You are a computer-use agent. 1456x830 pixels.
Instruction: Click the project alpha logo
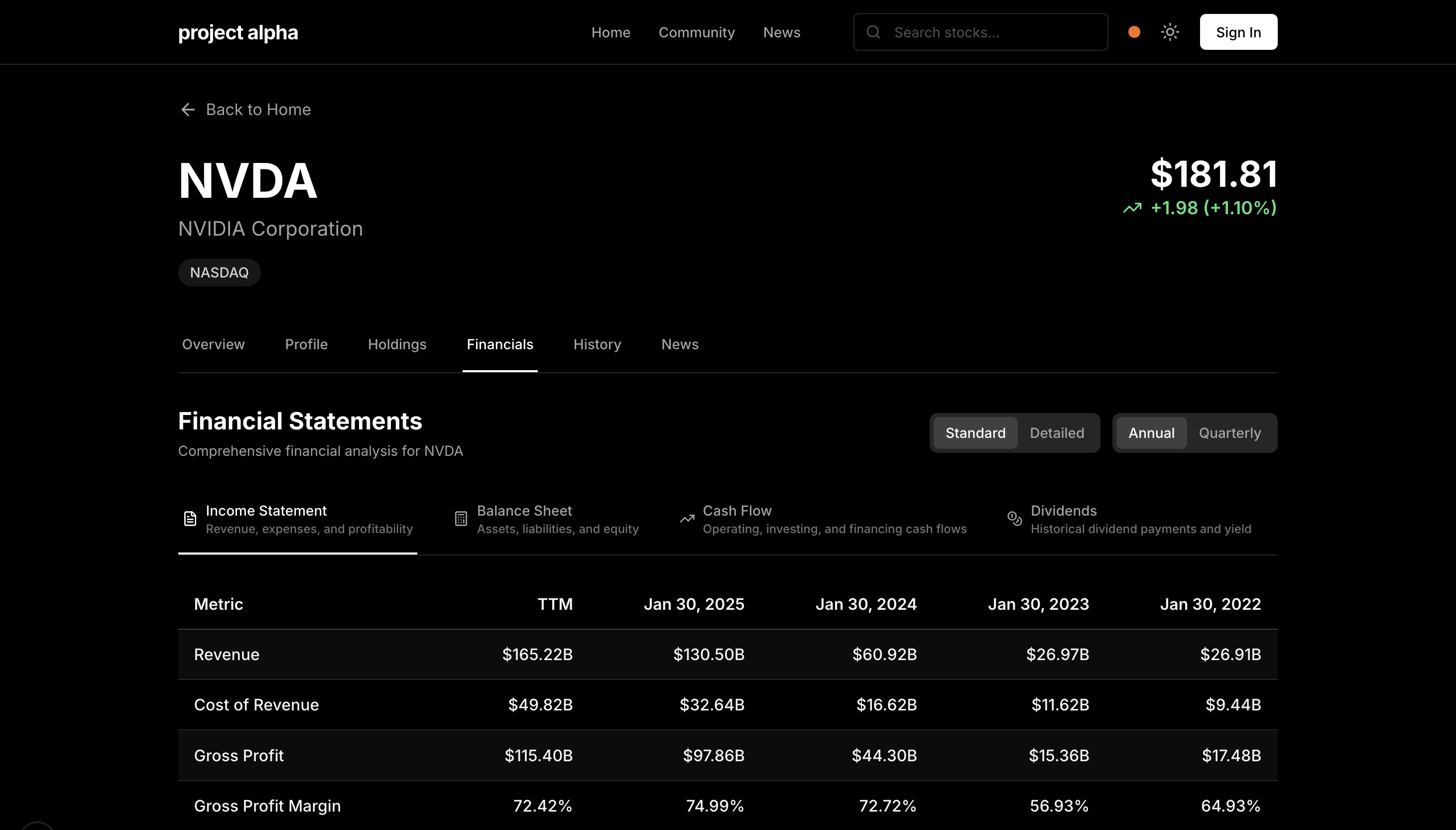tap(238, 32)
